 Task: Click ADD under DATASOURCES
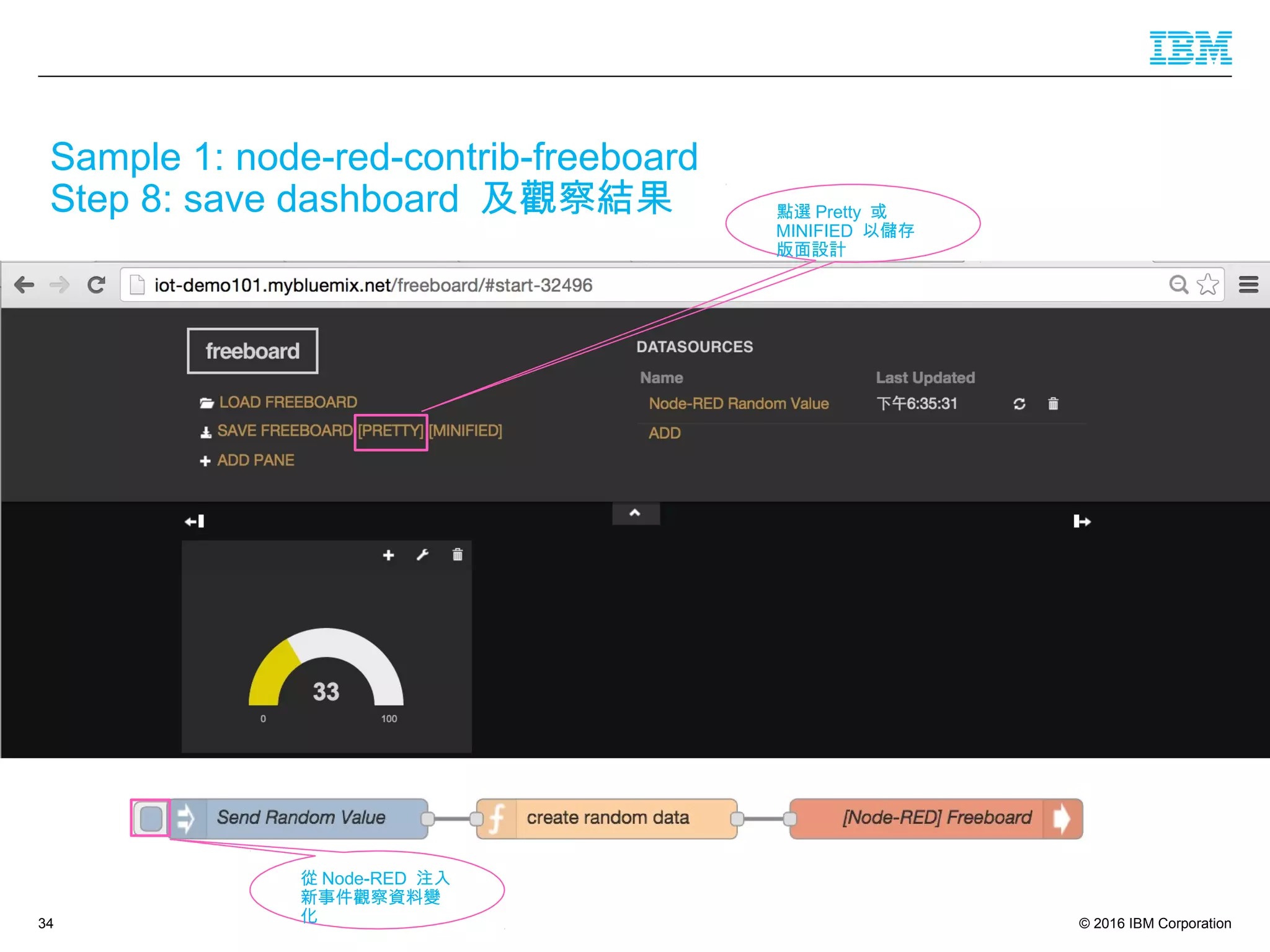(664, 433)
